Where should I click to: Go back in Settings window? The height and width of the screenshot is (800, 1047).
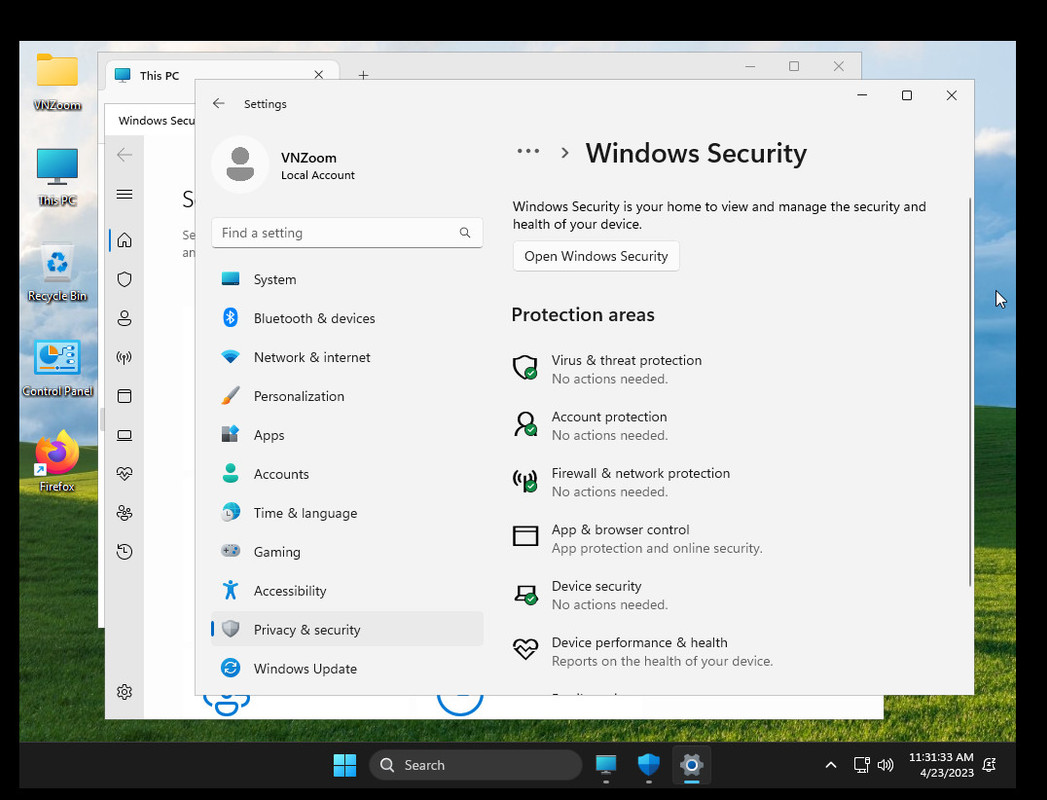(218, 104)
